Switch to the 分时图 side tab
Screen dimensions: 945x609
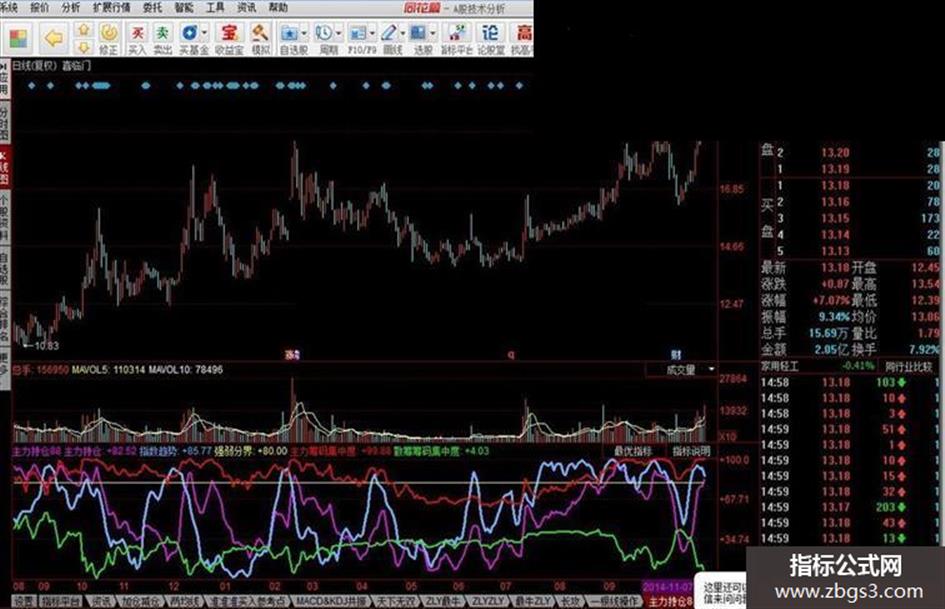click(5, 121)
